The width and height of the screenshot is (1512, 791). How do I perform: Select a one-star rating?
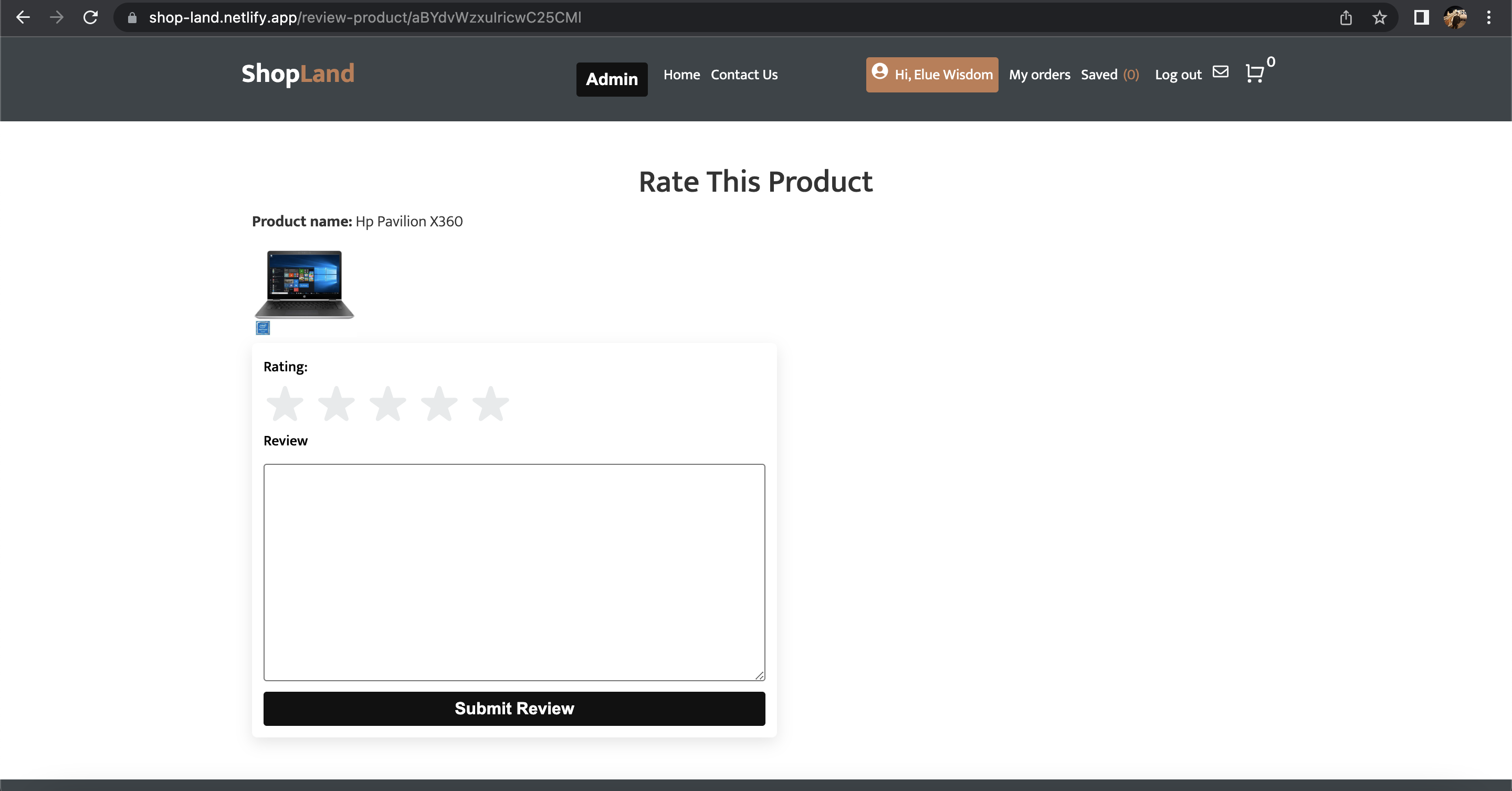pyautogui.click(x=285, y=403)
